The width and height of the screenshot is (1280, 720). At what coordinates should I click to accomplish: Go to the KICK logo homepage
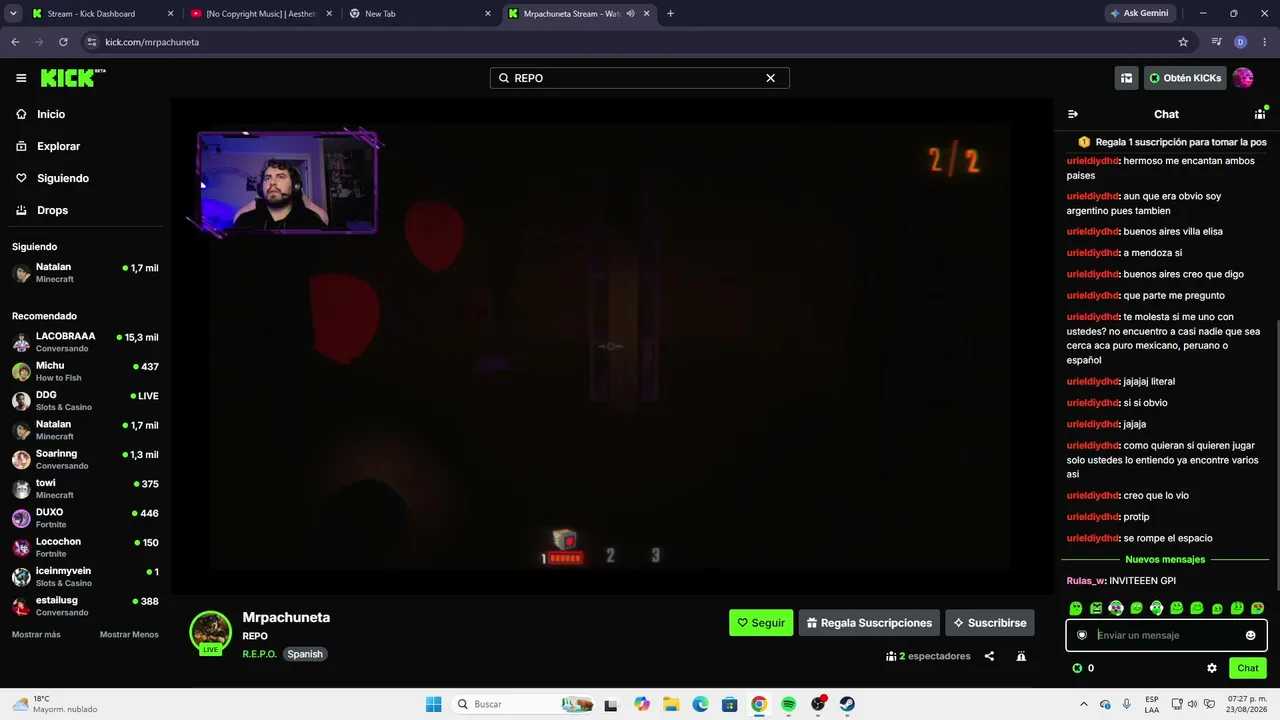click(x=73, y=78)
